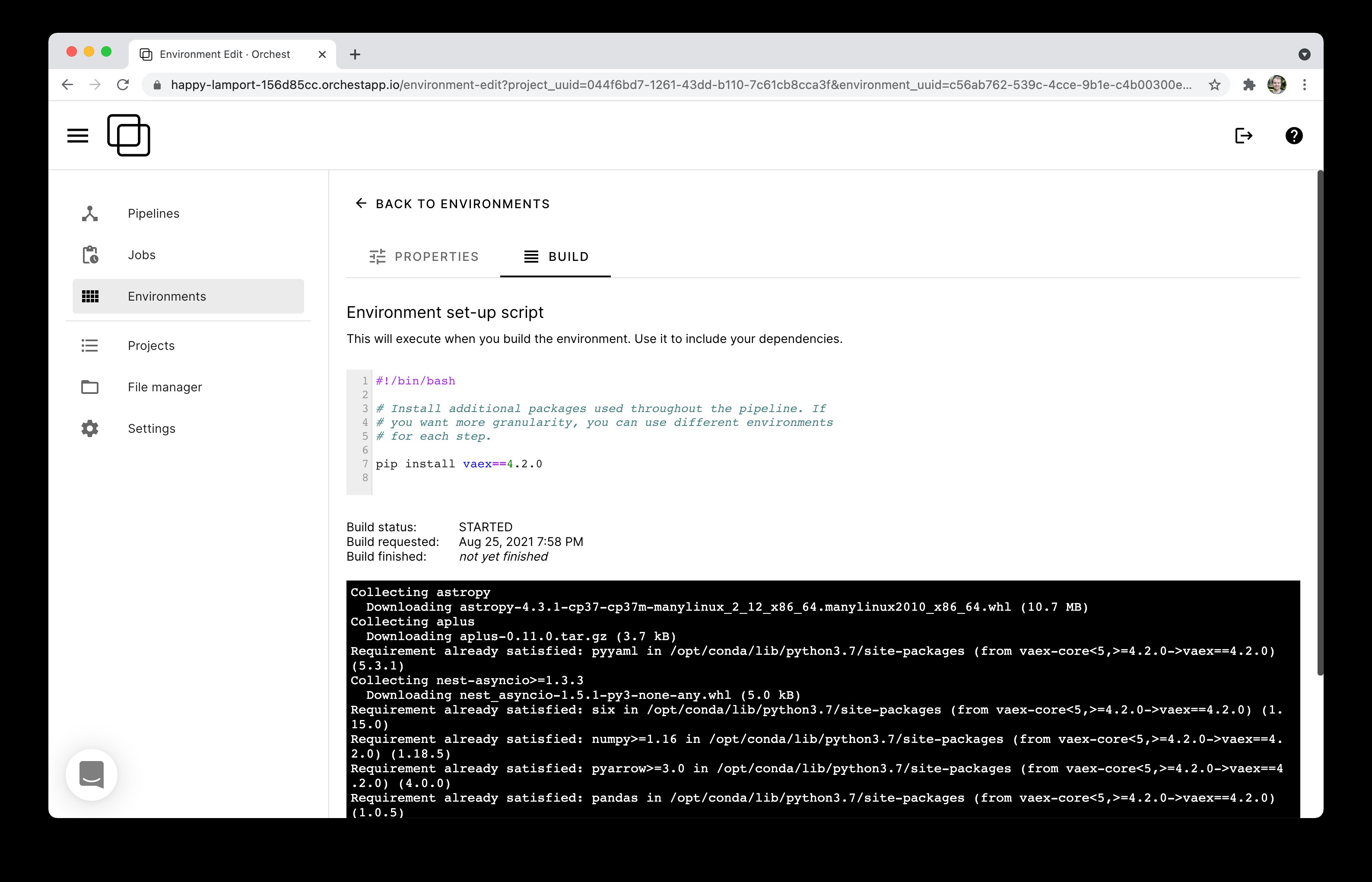Click the Pipelines sidebar icon
The height and width of the screenshot is (882, 1372).
90,214
